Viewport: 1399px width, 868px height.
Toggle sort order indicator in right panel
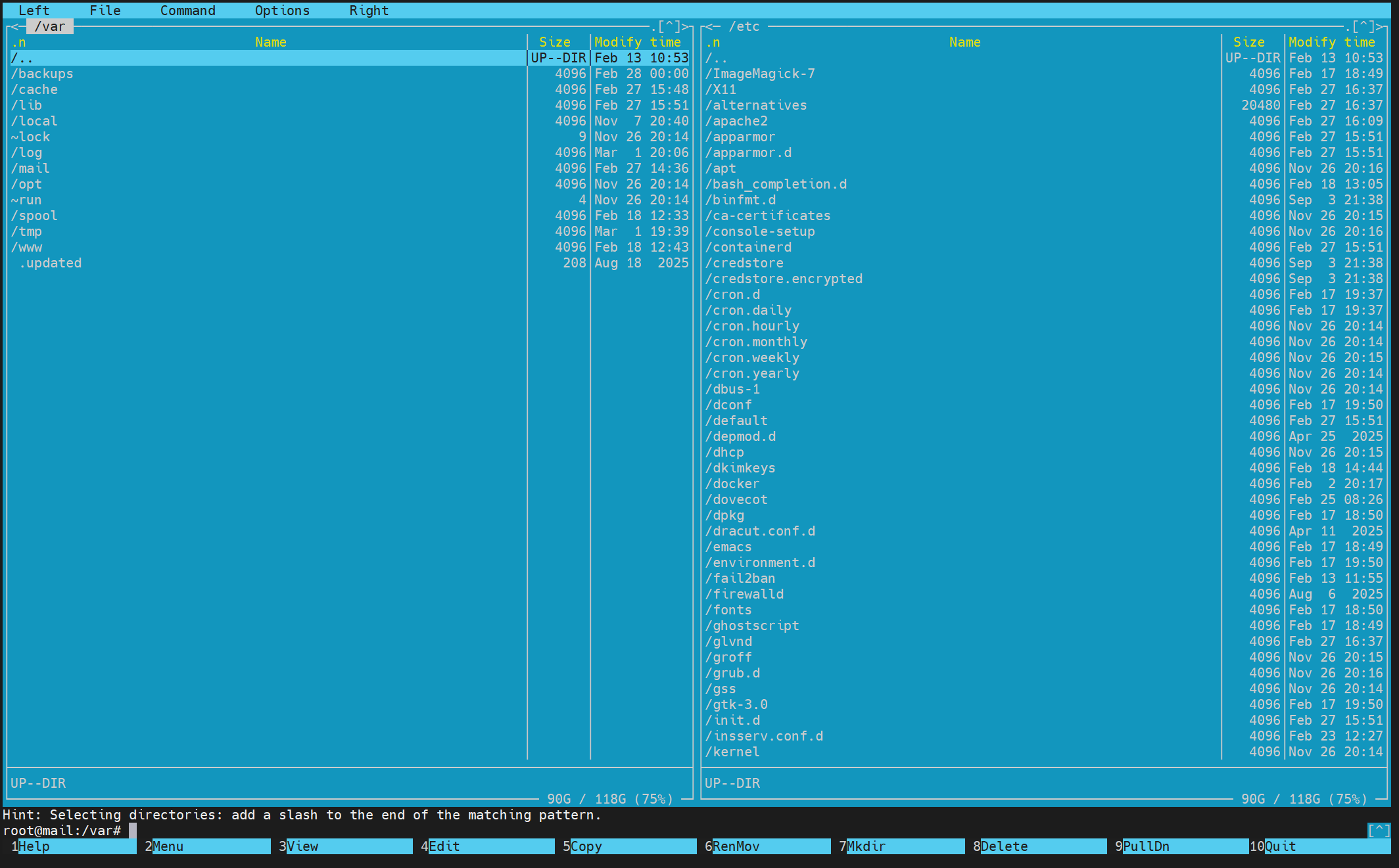[x=713, y=43]
